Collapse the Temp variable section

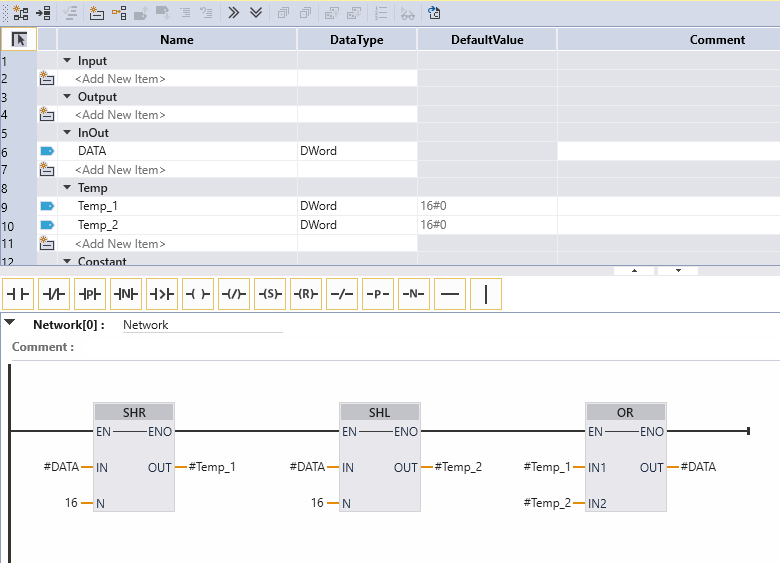click(x=67, y=188)
